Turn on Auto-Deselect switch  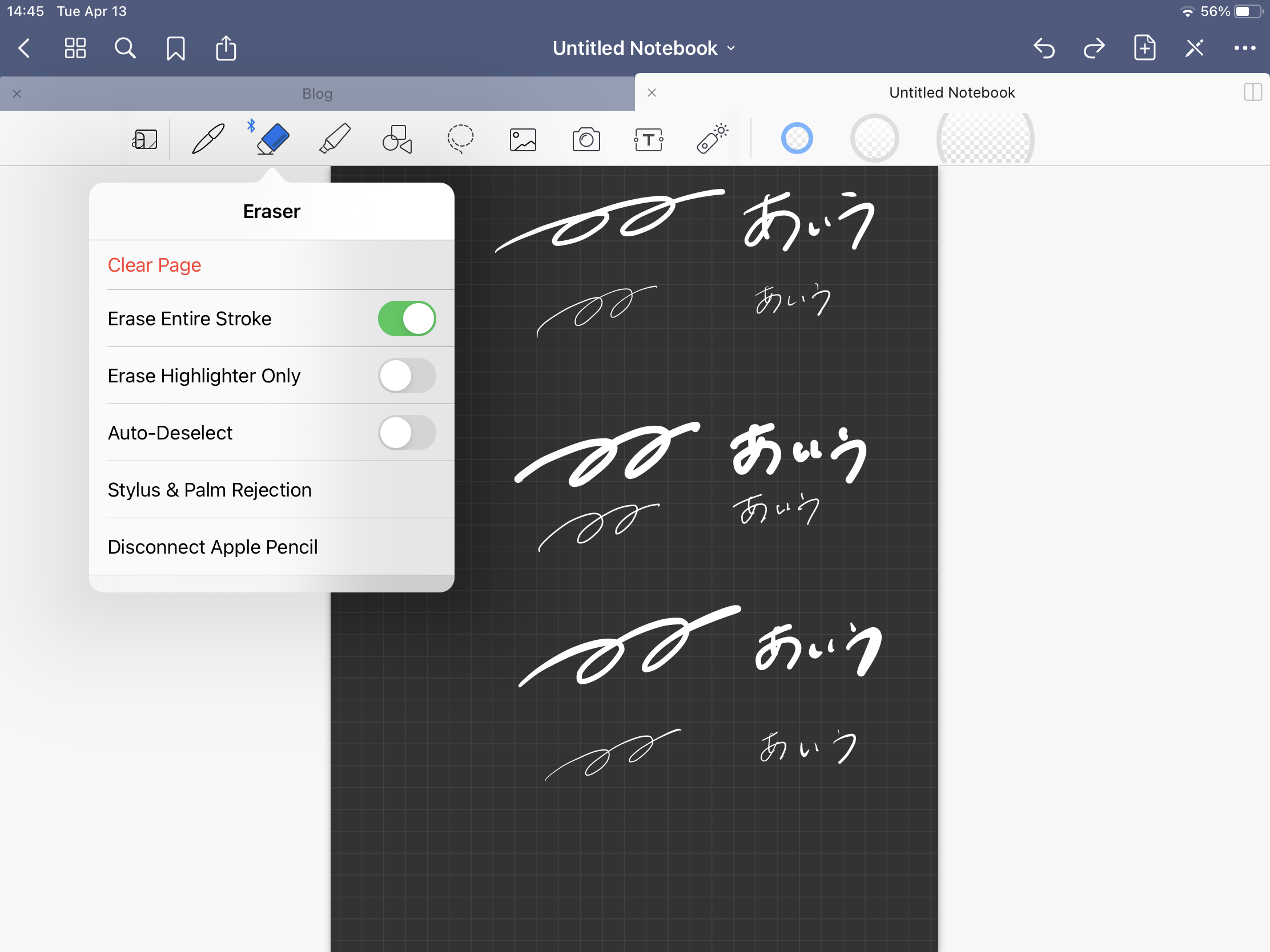coord(407,433)
